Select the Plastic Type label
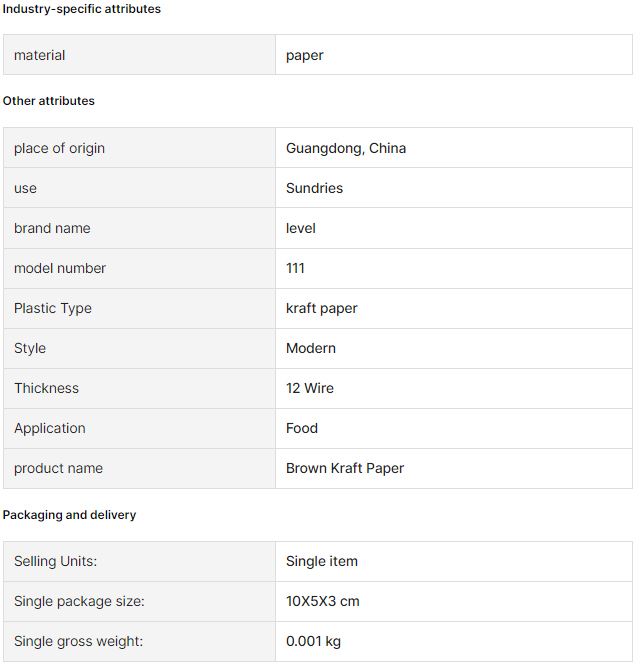Viewport: 636px width, 668px height. coord(53,308)
